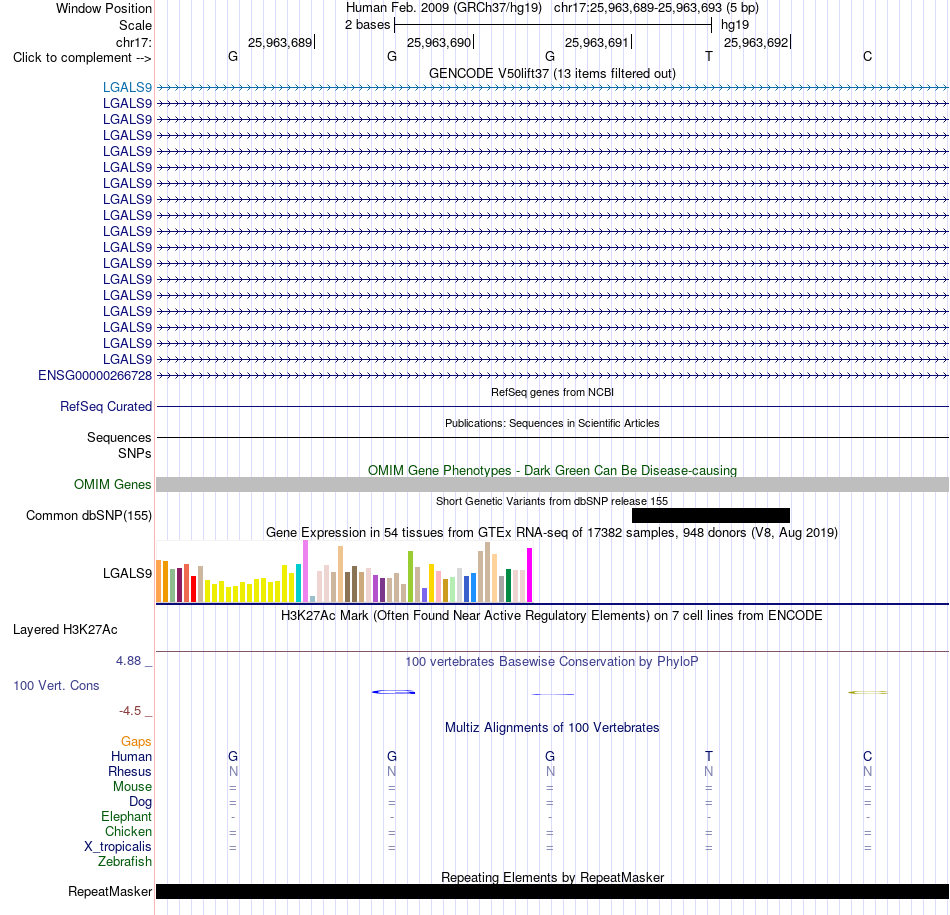Click the 'Human' alignment row label
This screenshot has width=950, height=915.
click(x=131, y=757)
